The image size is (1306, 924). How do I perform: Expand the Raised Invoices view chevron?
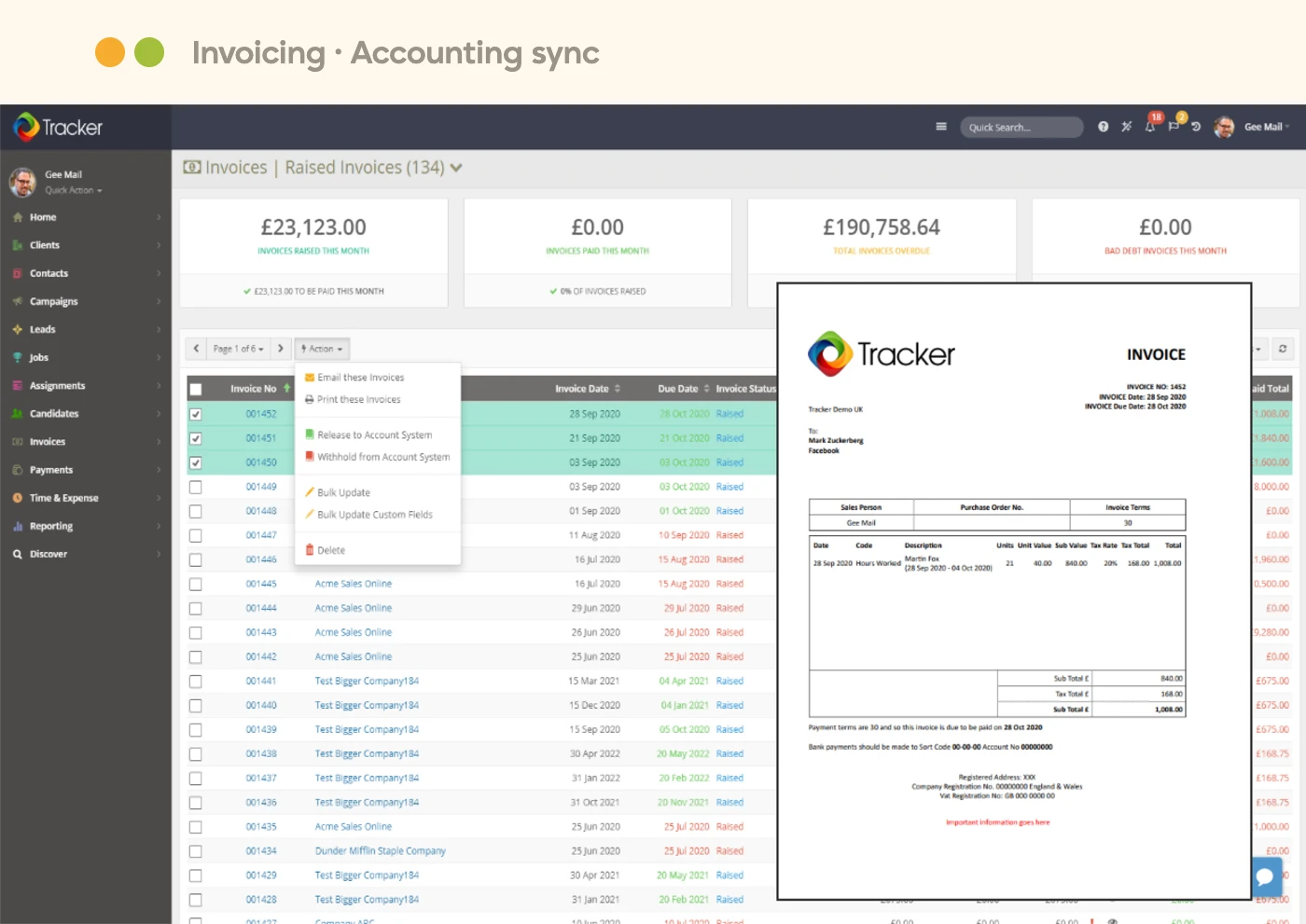pyautogui.click(x=456, y=168)
